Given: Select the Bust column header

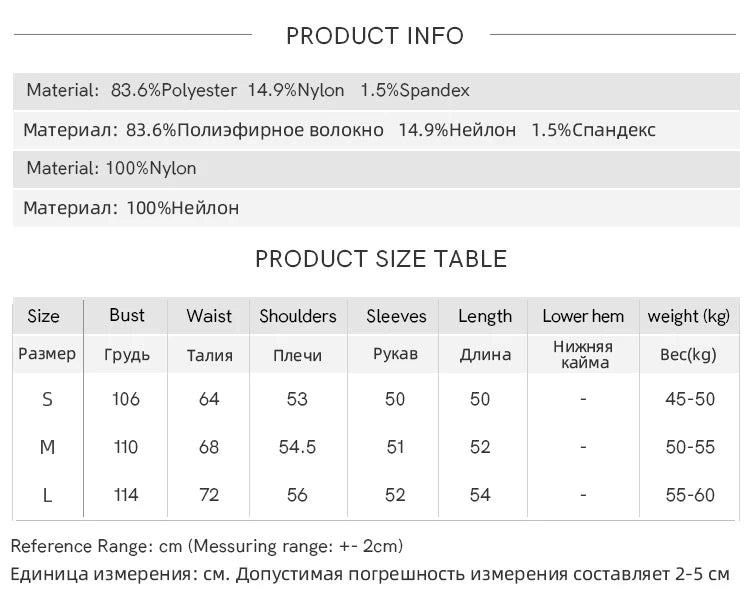Looking at the screenshot, I should click(127, 315).
